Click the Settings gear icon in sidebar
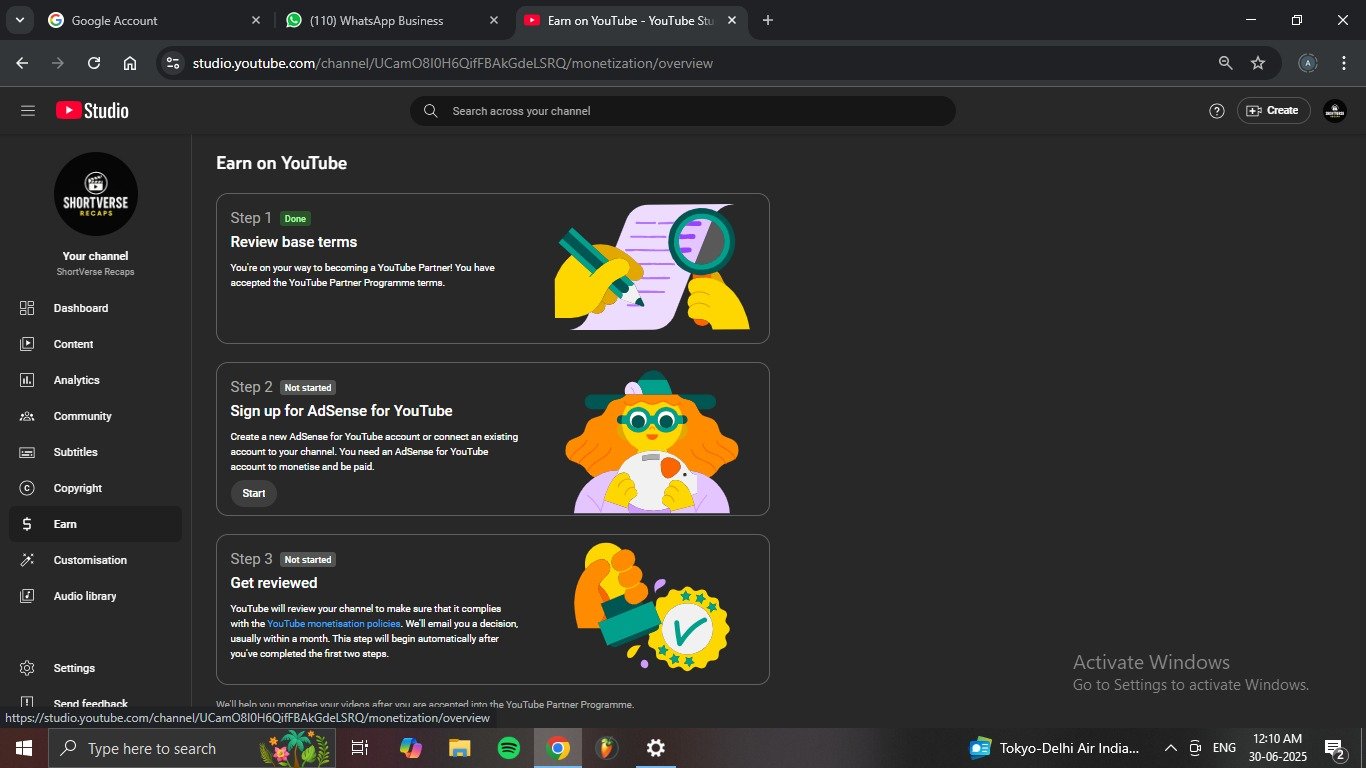 pyautogui.click(x=27, y=668)
